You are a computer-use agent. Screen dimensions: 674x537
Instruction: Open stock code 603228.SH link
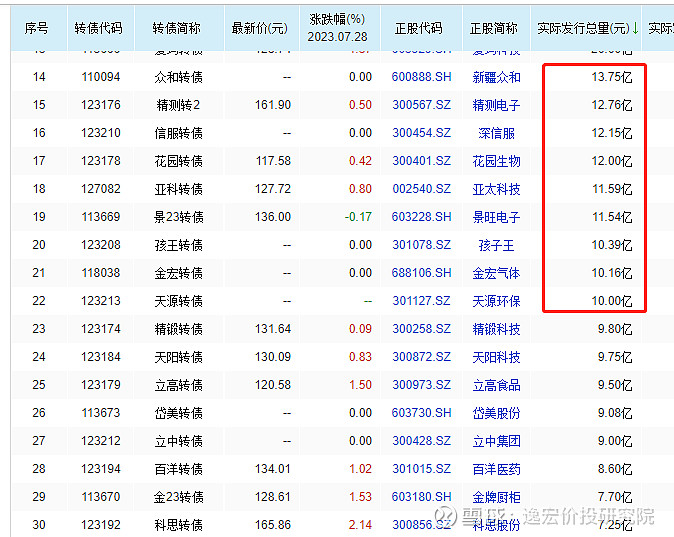pyautogui.click(x=421, y=217)
